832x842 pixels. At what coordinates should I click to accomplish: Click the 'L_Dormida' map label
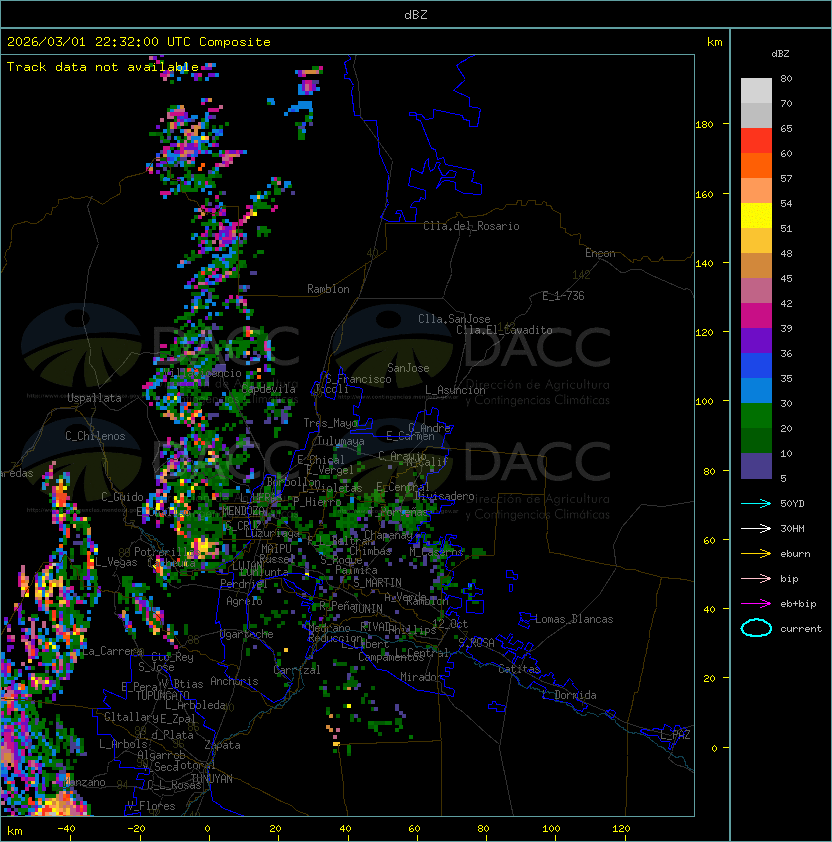point(569,695)
